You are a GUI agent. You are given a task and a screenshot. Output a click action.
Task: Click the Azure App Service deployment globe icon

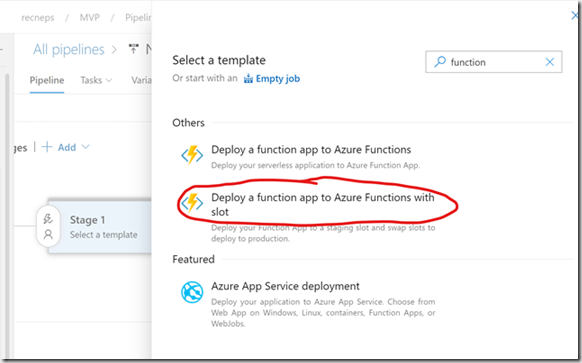(x=192, y=292)
